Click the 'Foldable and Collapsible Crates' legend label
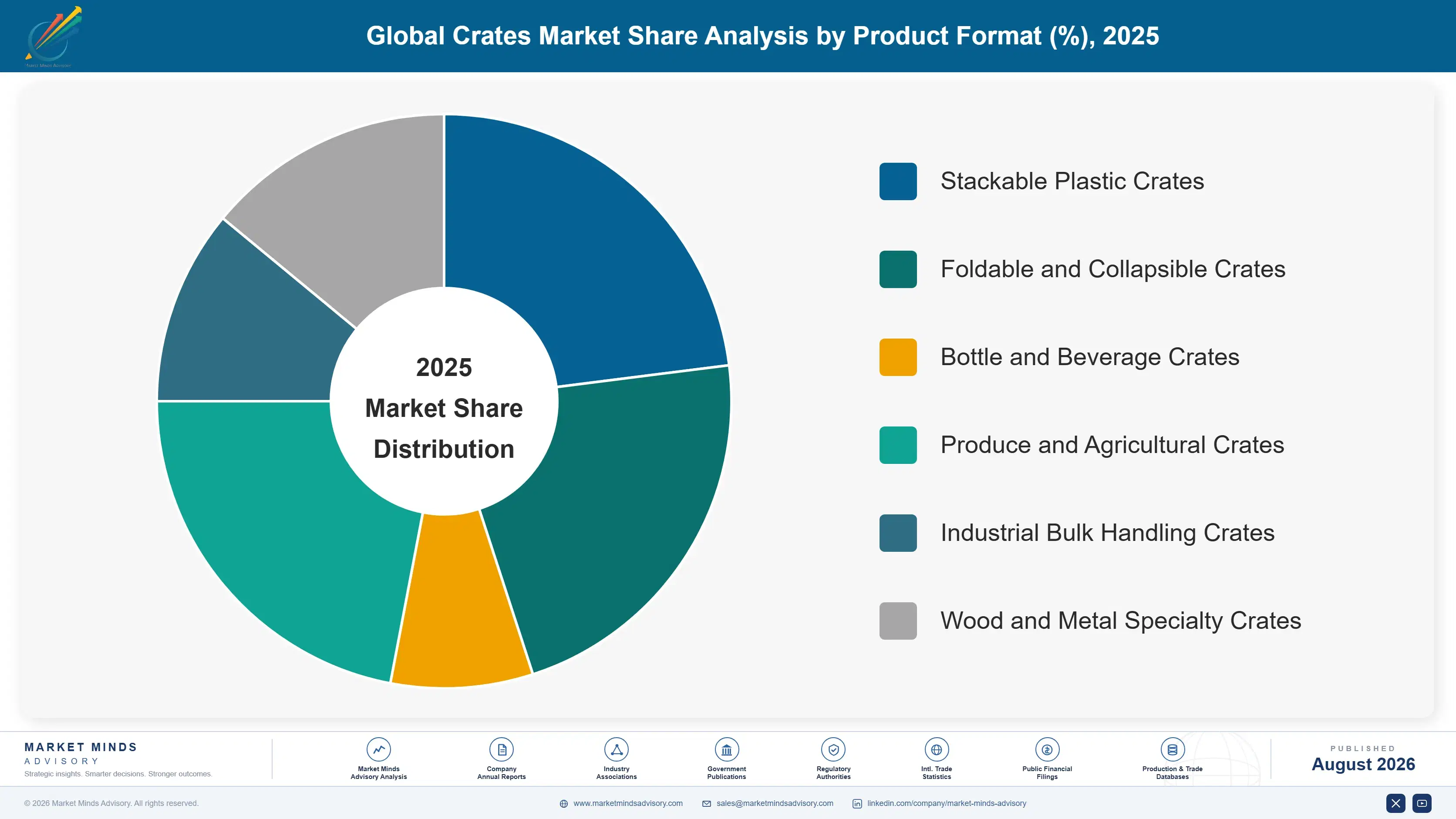1456x819 pixels. pos(1113,269)
